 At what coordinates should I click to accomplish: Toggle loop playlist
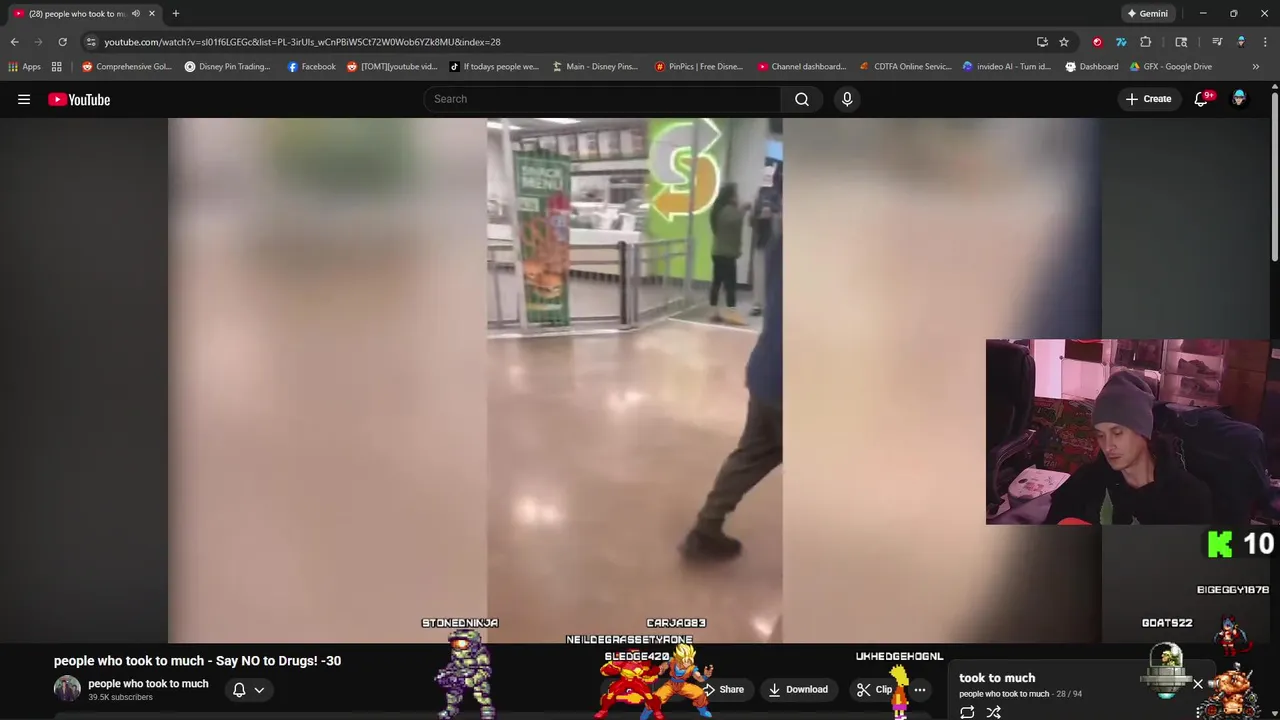click(x=967, y=712)
